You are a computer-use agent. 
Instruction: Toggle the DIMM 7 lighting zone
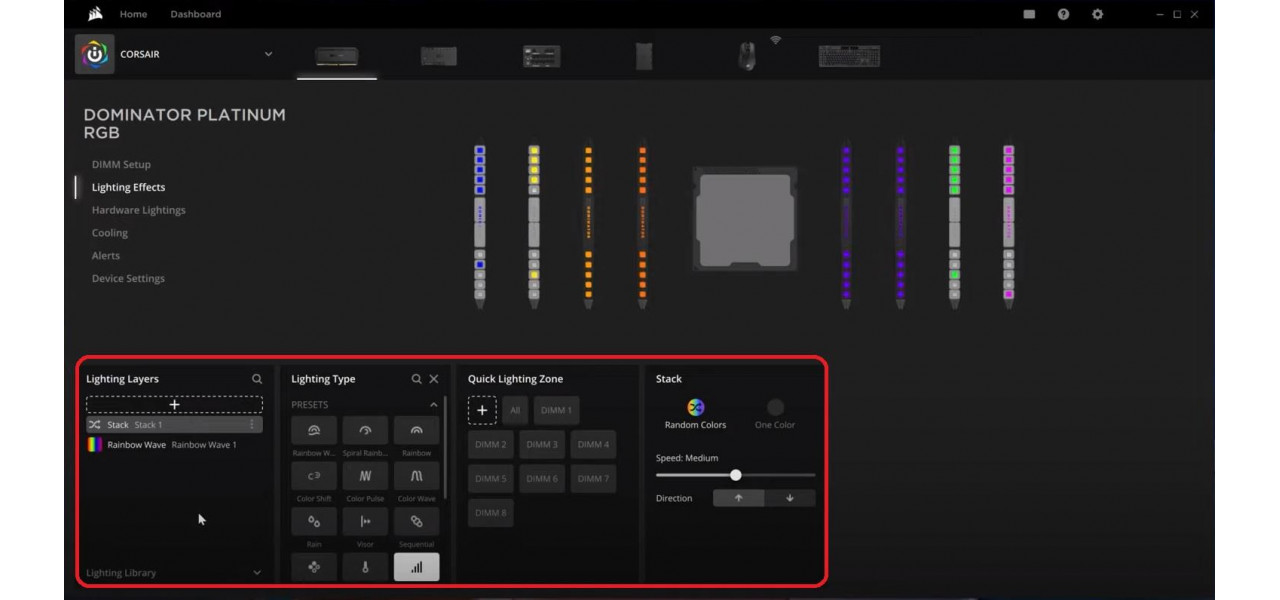[593, 479]
